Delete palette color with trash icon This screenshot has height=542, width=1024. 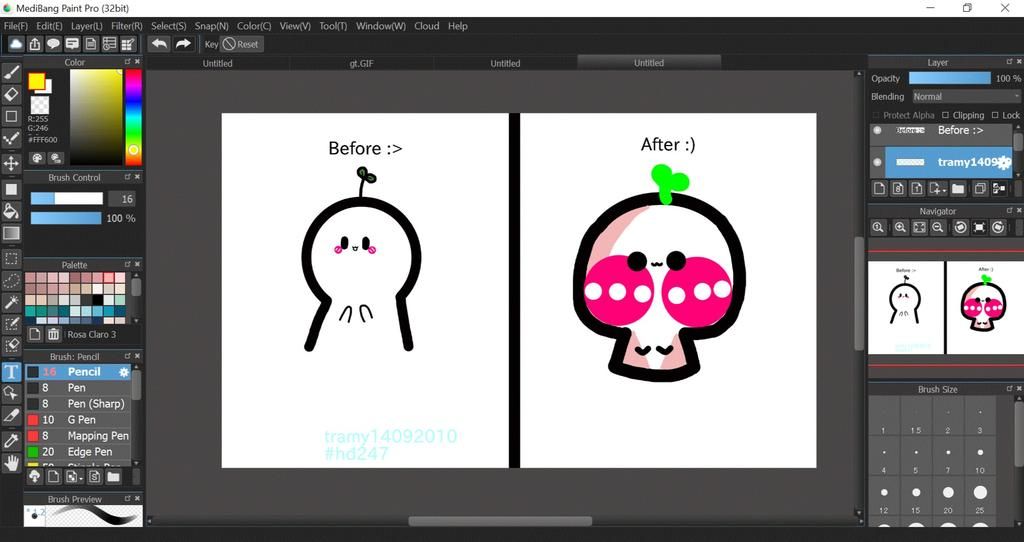(54, 334)
